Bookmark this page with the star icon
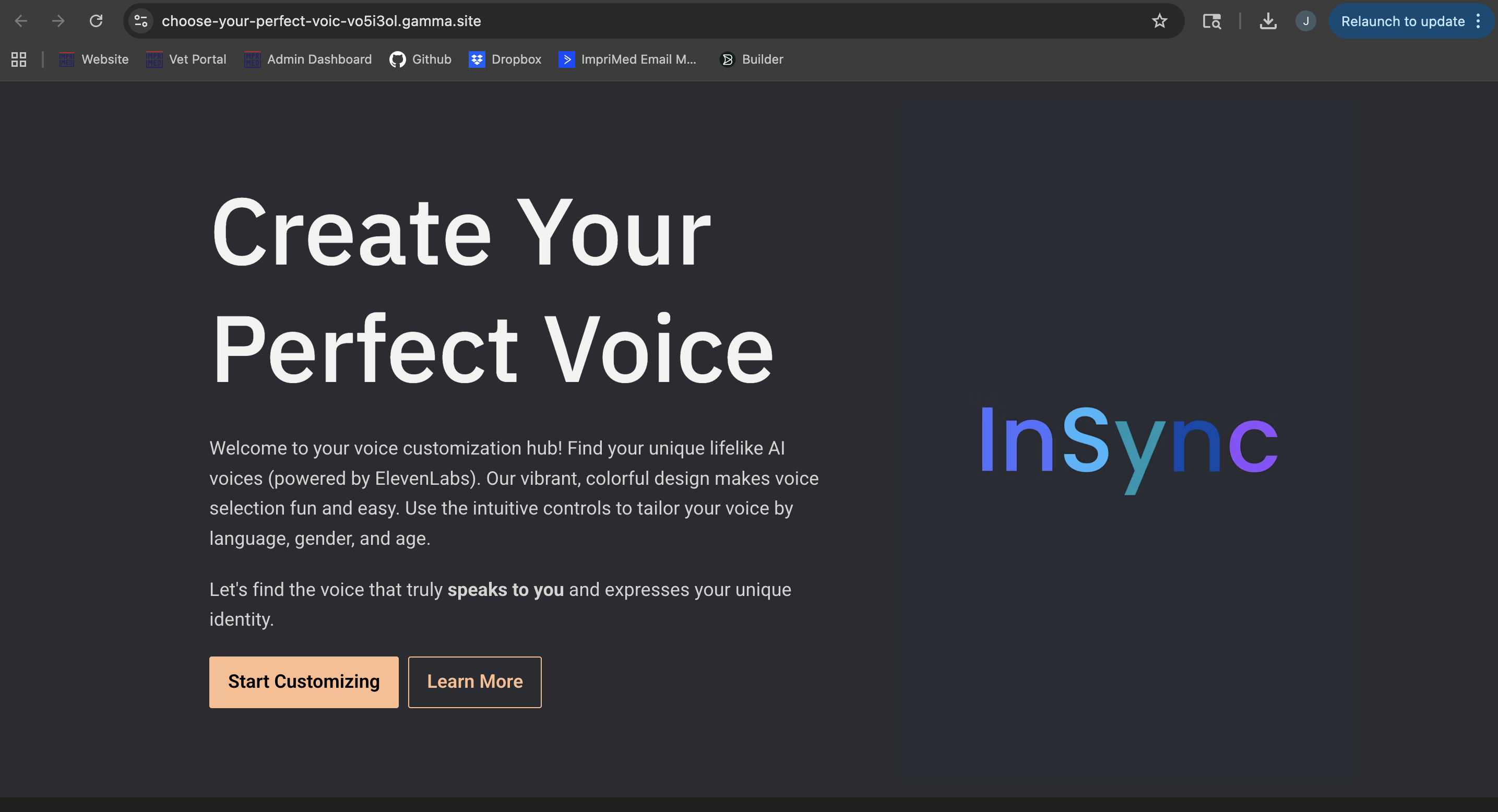 pos(1159,21)
